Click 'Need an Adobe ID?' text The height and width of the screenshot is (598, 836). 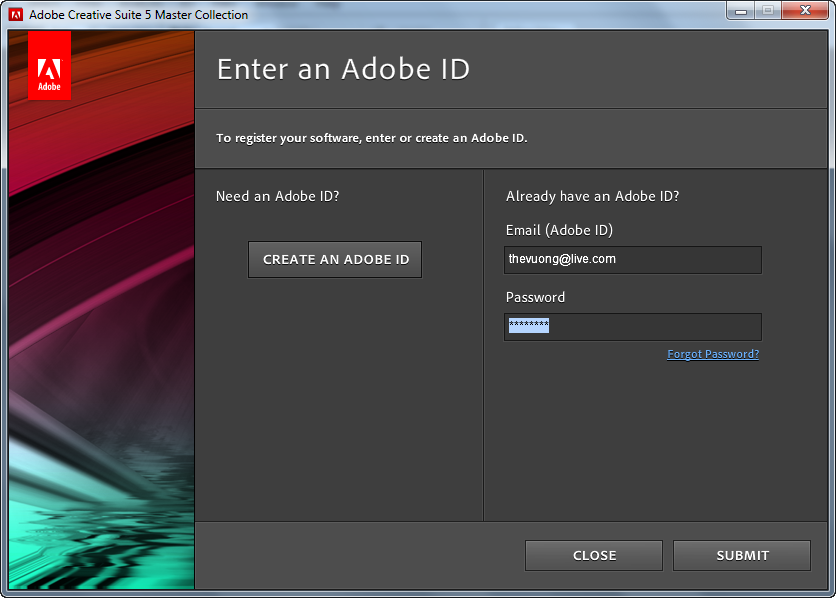pos(277,196)
